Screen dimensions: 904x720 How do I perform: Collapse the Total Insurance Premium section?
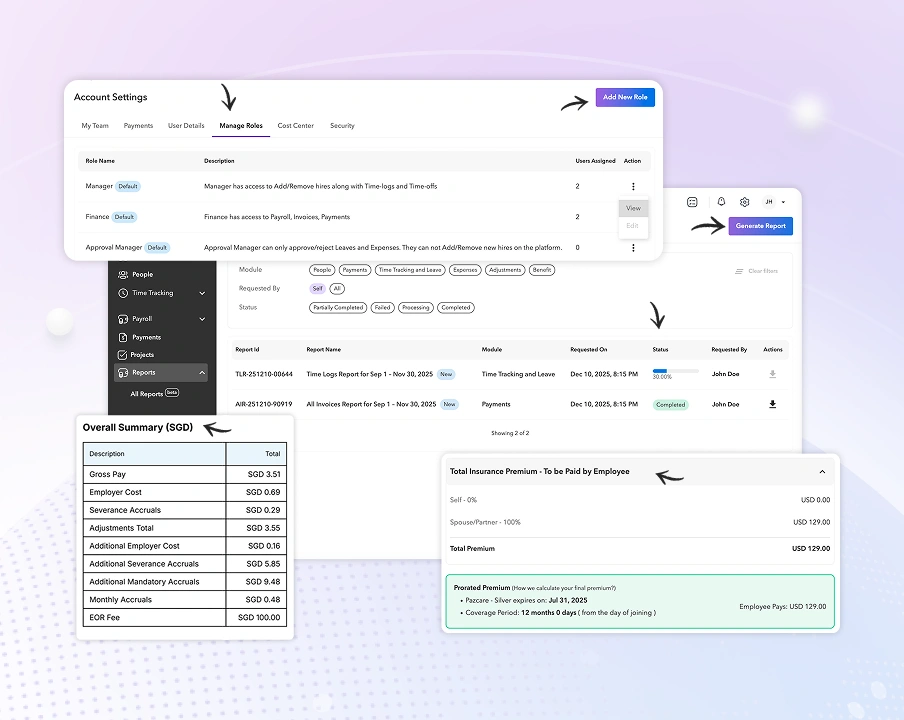point(823,472)
